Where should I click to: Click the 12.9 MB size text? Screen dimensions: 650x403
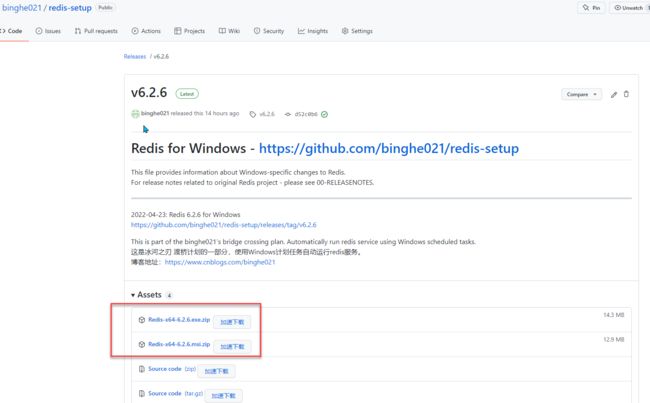click(x=614, y=340)
